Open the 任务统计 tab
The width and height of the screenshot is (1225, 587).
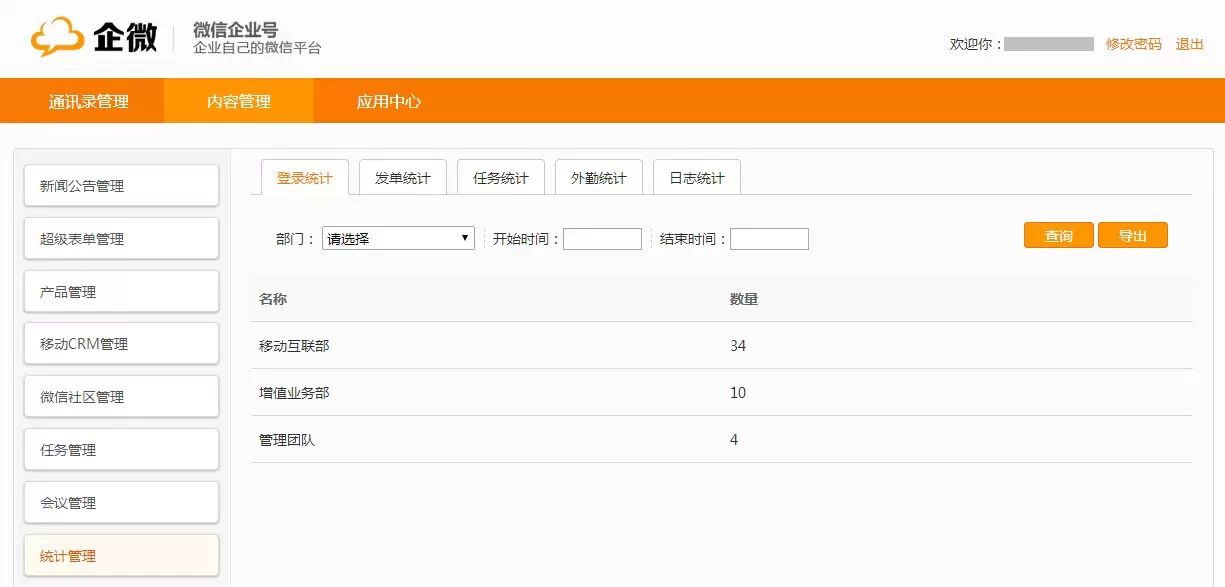501,178
